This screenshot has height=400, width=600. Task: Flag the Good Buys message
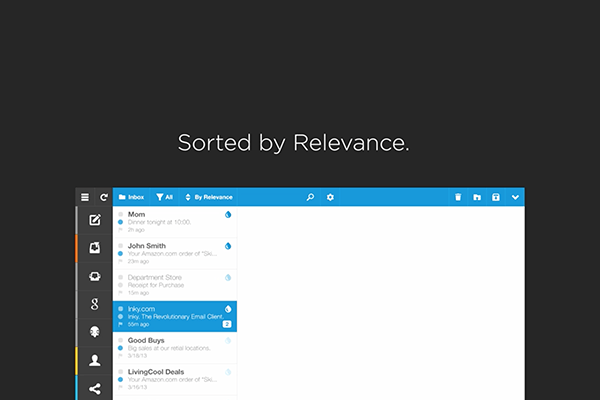point(121,356)
